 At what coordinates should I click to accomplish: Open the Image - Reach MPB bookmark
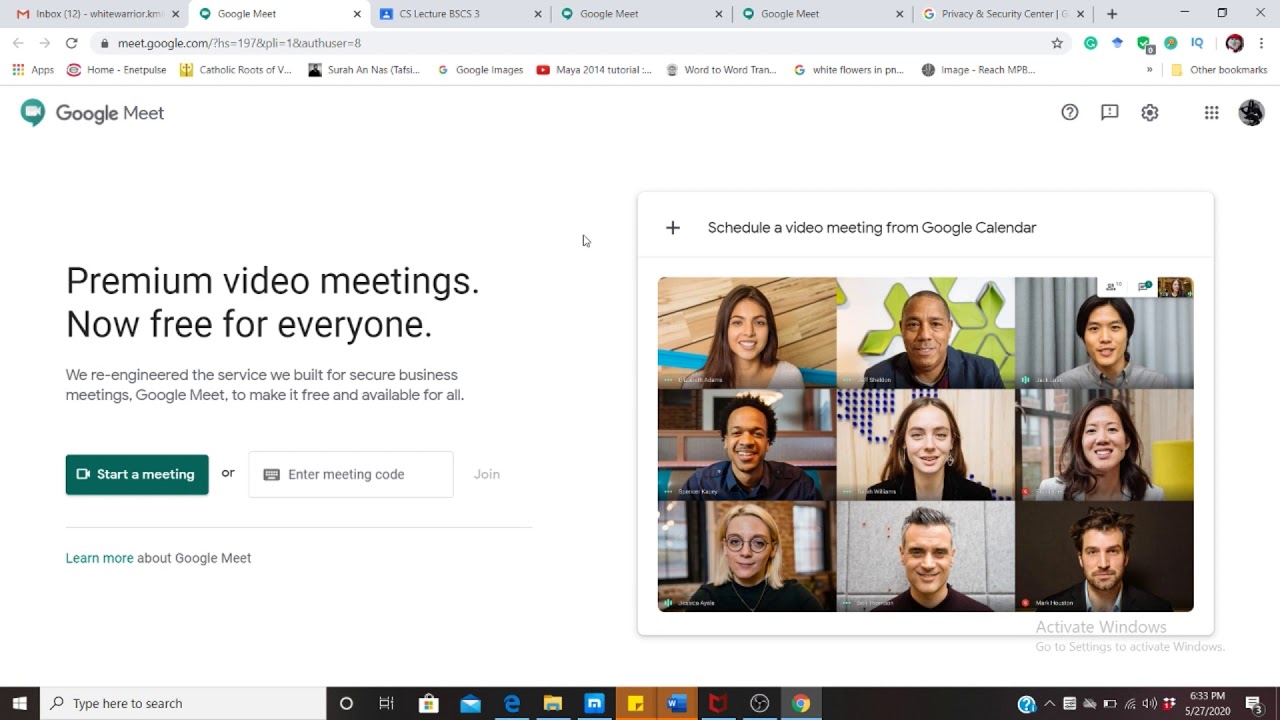pos(979,70)
